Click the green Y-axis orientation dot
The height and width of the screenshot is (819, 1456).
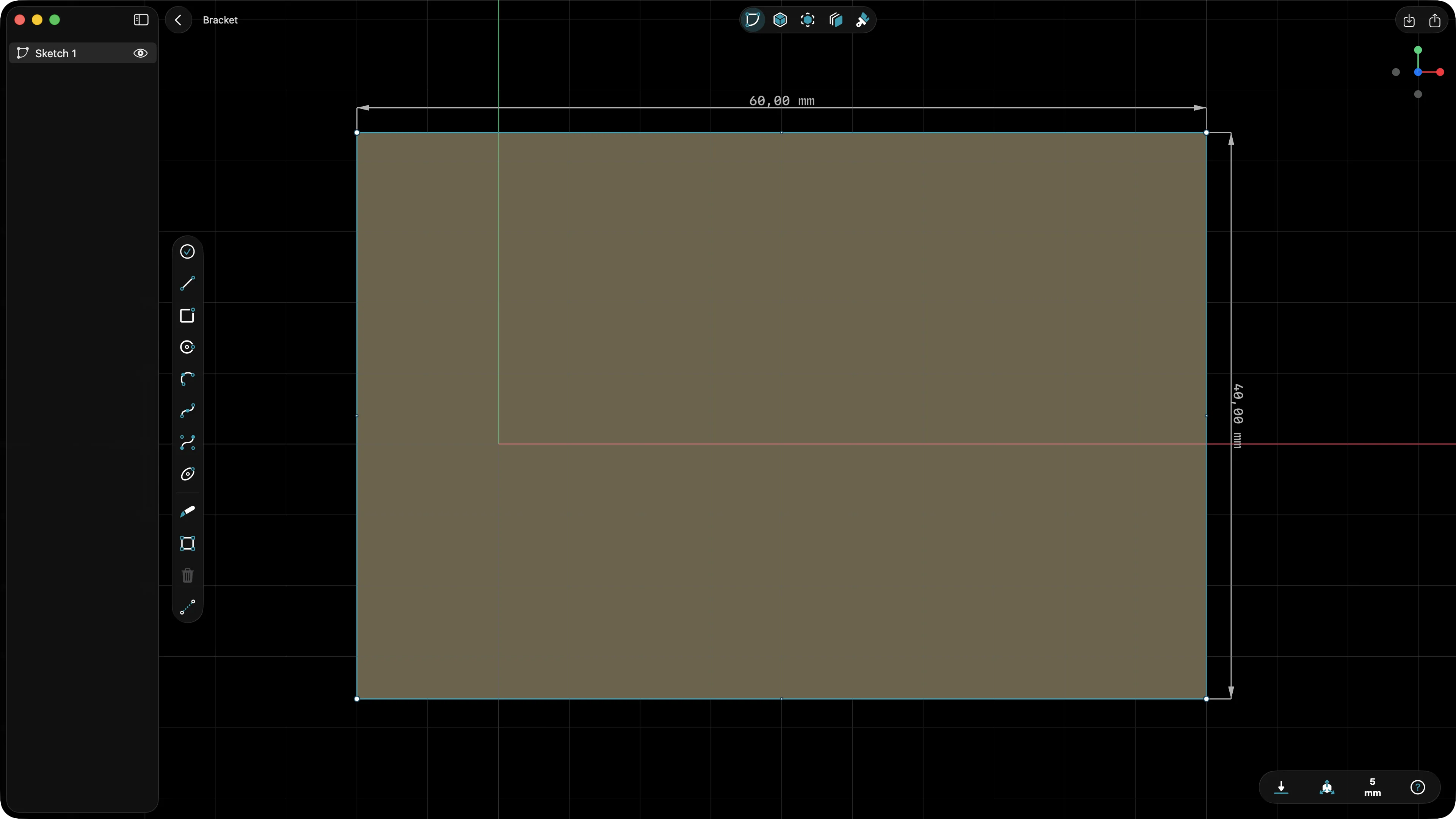pyautogui.click(x=1418, y=50)
